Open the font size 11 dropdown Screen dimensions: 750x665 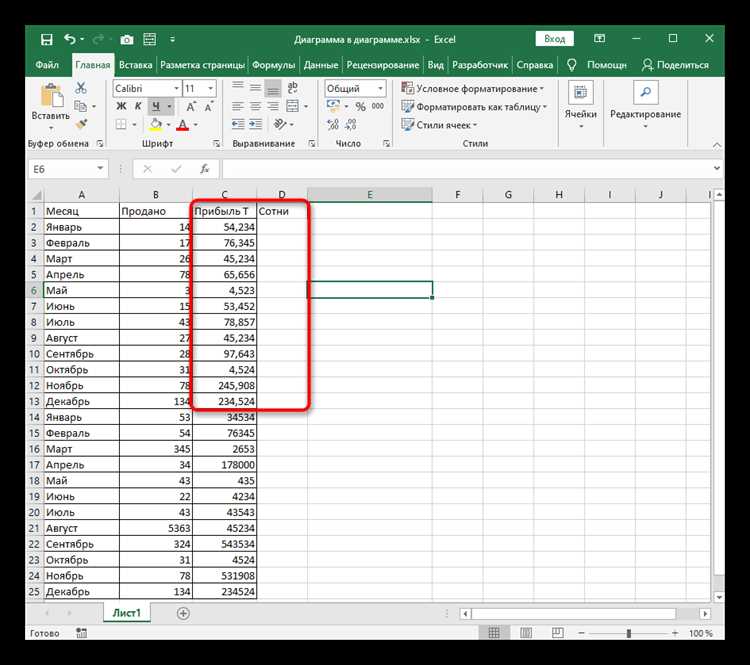point(210,89)
